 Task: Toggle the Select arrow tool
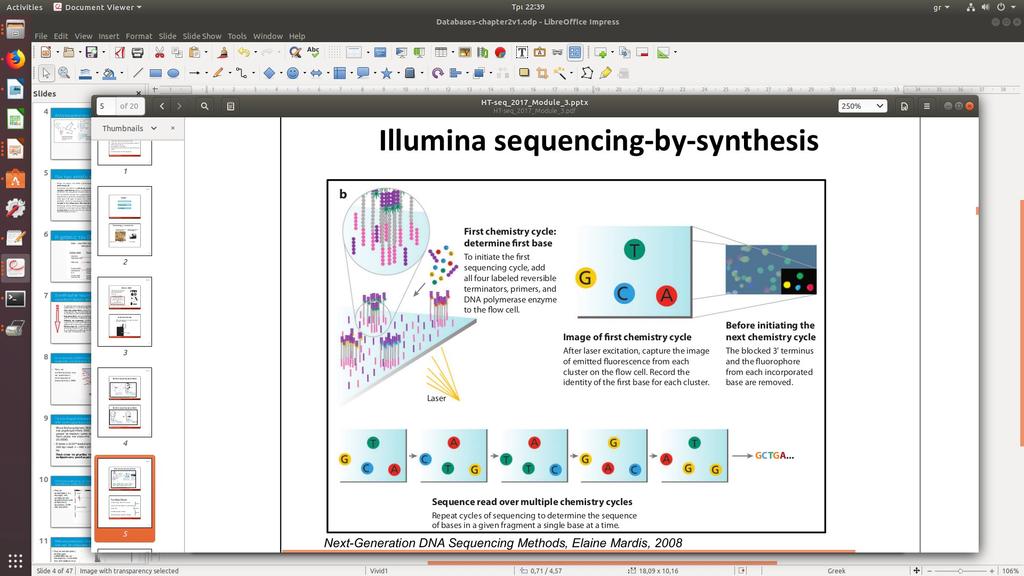pos(46,73)
